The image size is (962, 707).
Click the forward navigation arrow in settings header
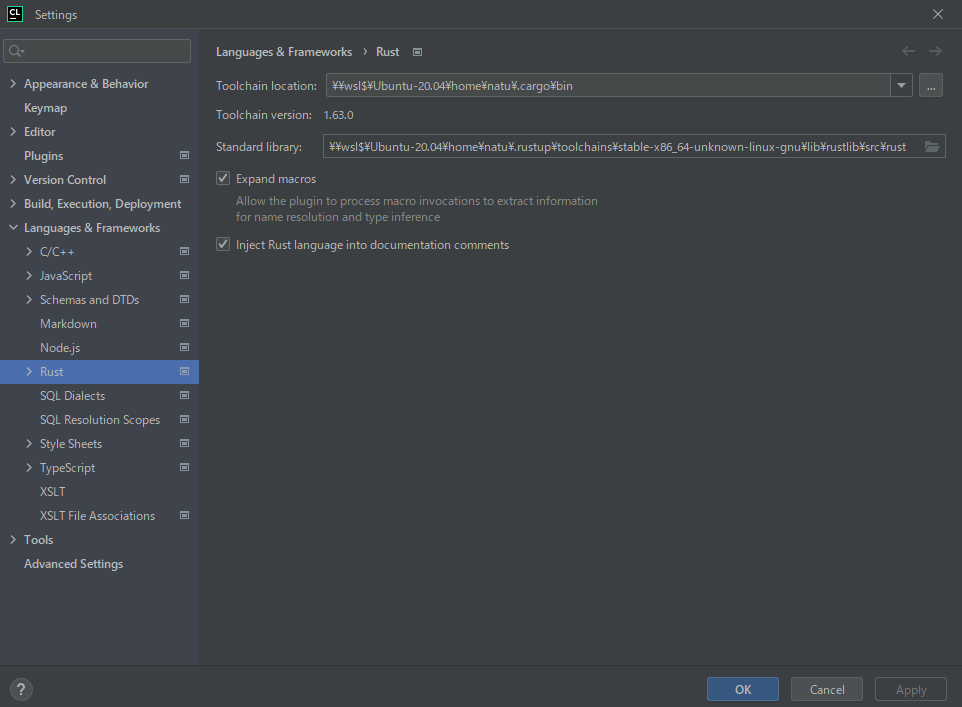pyautogui.click(x=936, y=51)
